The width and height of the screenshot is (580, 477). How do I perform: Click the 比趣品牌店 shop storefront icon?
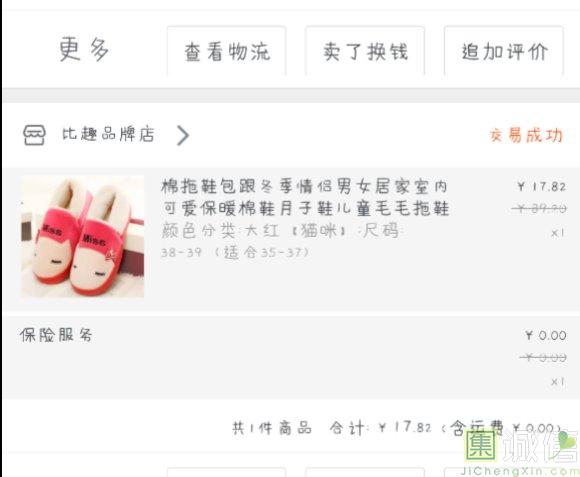pos(34,135)
